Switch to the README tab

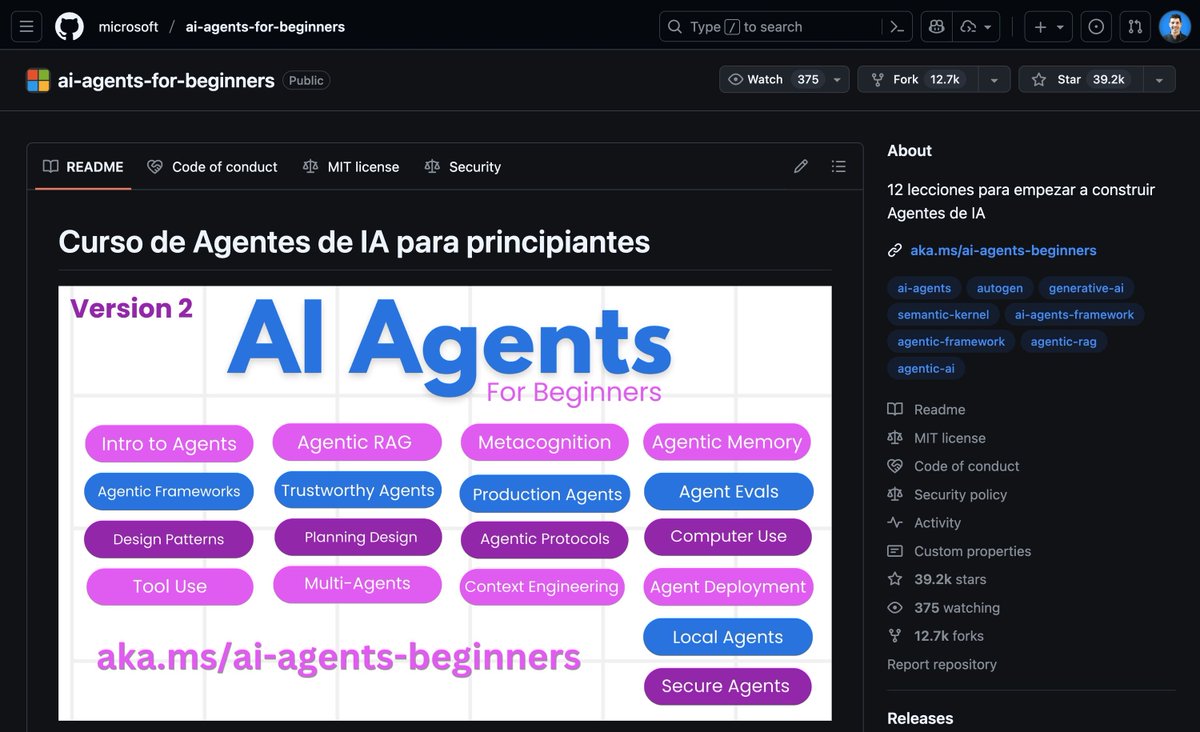coord(83,167)
